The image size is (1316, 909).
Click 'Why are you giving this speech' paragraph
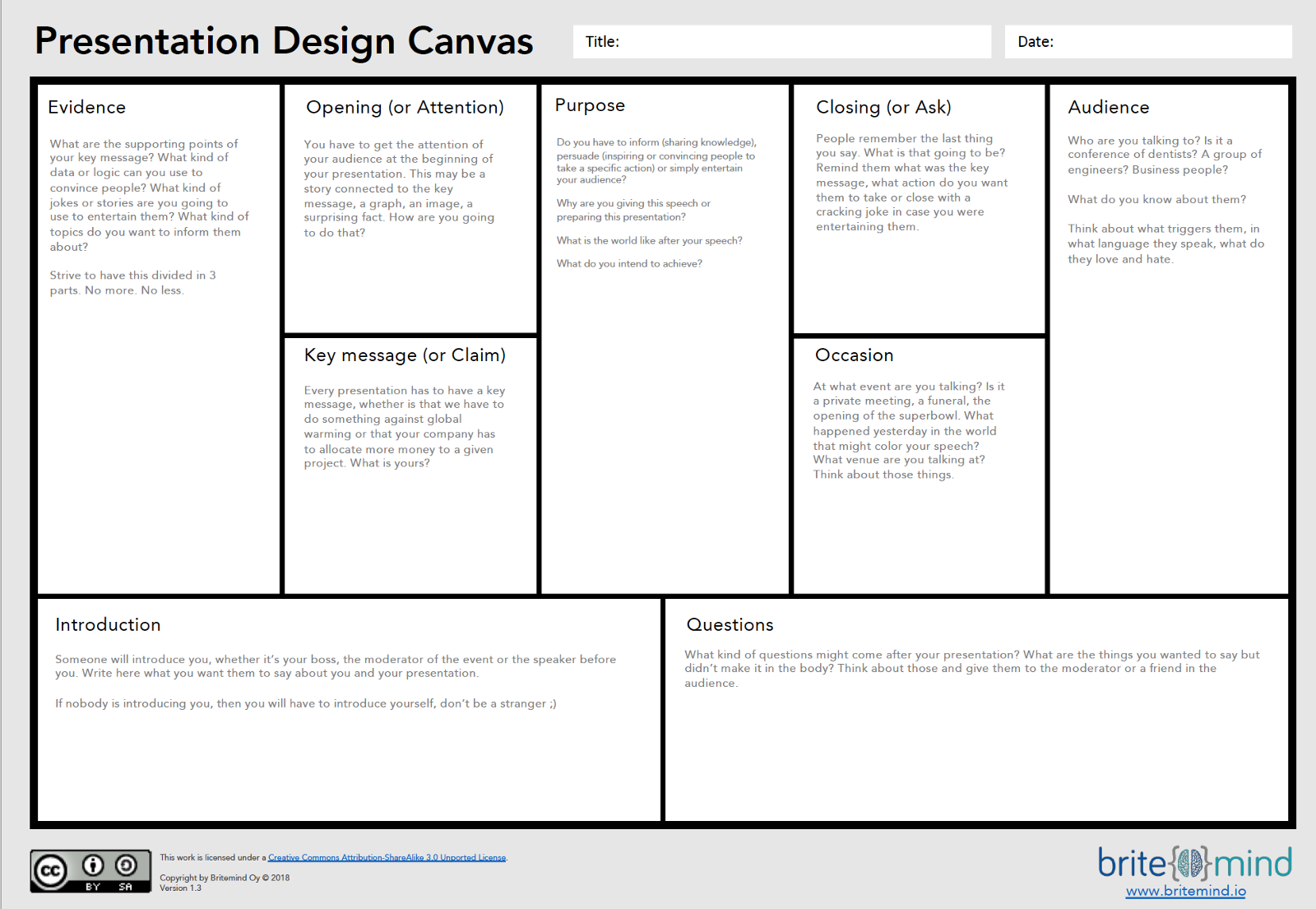[x=633, y=211]
